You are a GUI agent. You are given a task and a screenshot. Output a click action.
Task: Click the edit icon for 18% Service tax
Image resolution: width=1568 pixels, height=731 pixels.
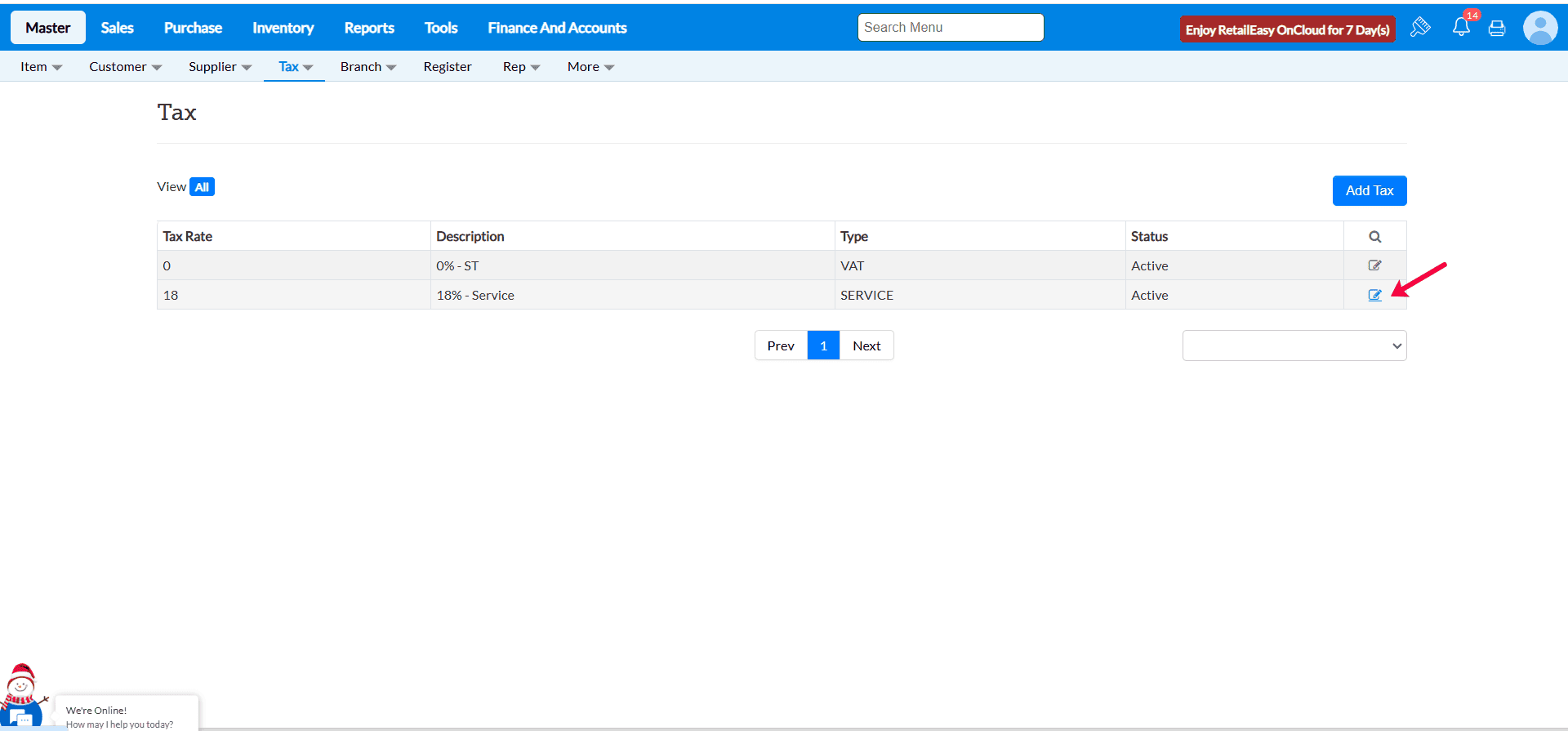[1374, 295]
